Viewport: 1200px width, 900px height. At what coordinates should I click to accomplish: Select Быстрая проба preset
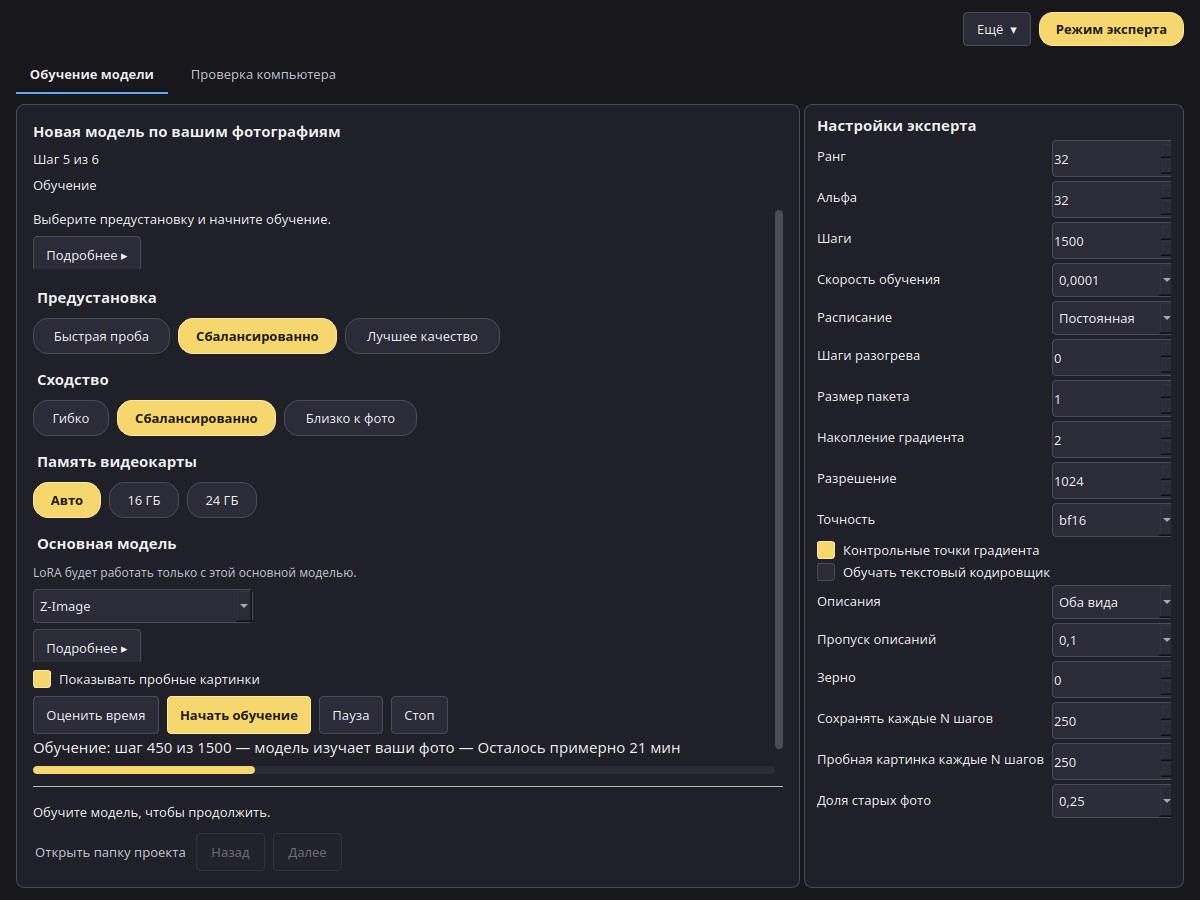click(x=102, y=336)
